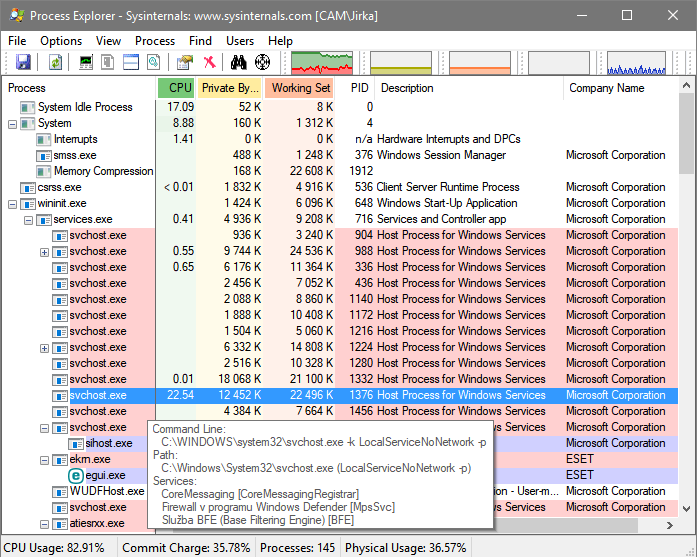Click the red X Kill Process icon

point(209,62)
